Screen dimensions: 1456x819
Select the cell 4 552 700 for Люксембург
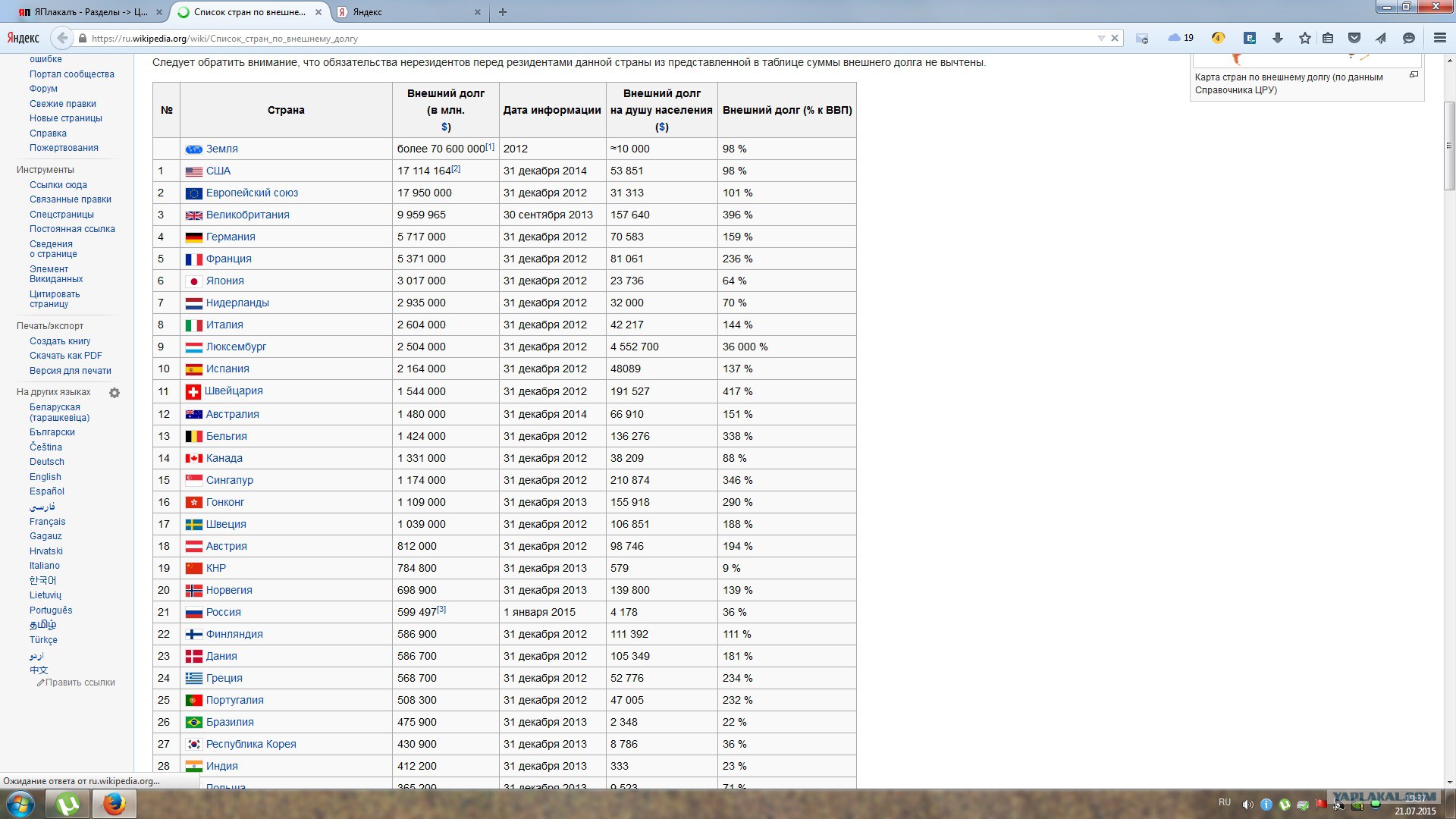coord(662,347)
